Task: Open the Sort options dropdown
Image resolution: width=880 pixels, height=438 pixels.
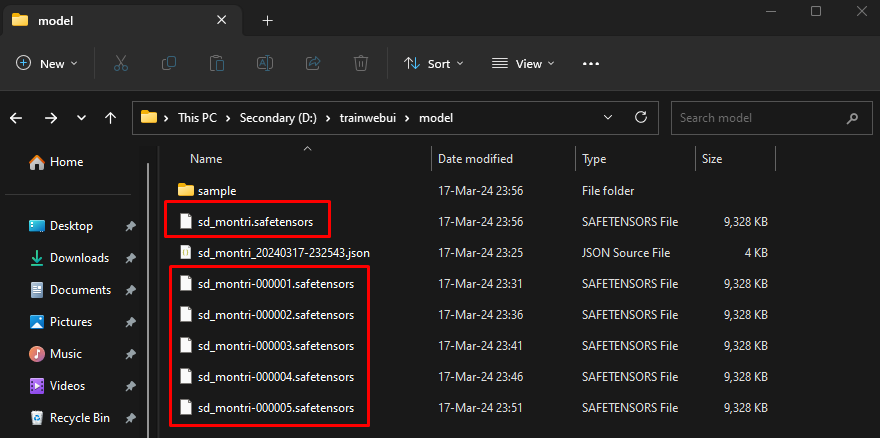Action: click(434, 63)
